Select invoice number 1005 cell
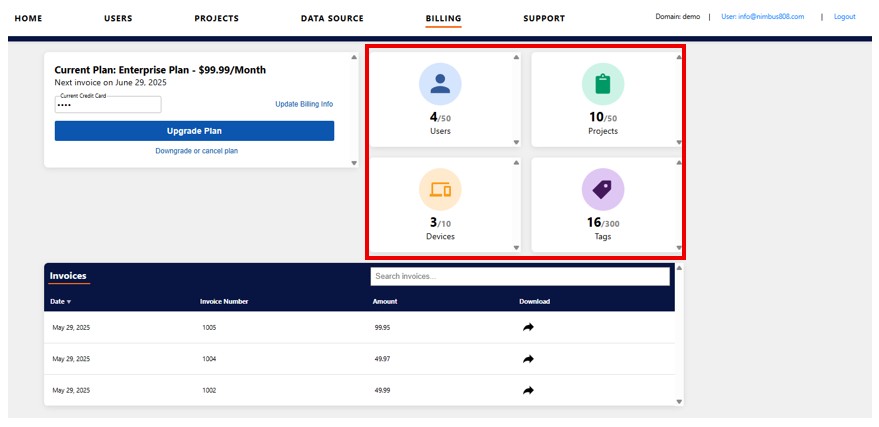Image resolution: width=879 pixels, height=427 pixels. 209,328
